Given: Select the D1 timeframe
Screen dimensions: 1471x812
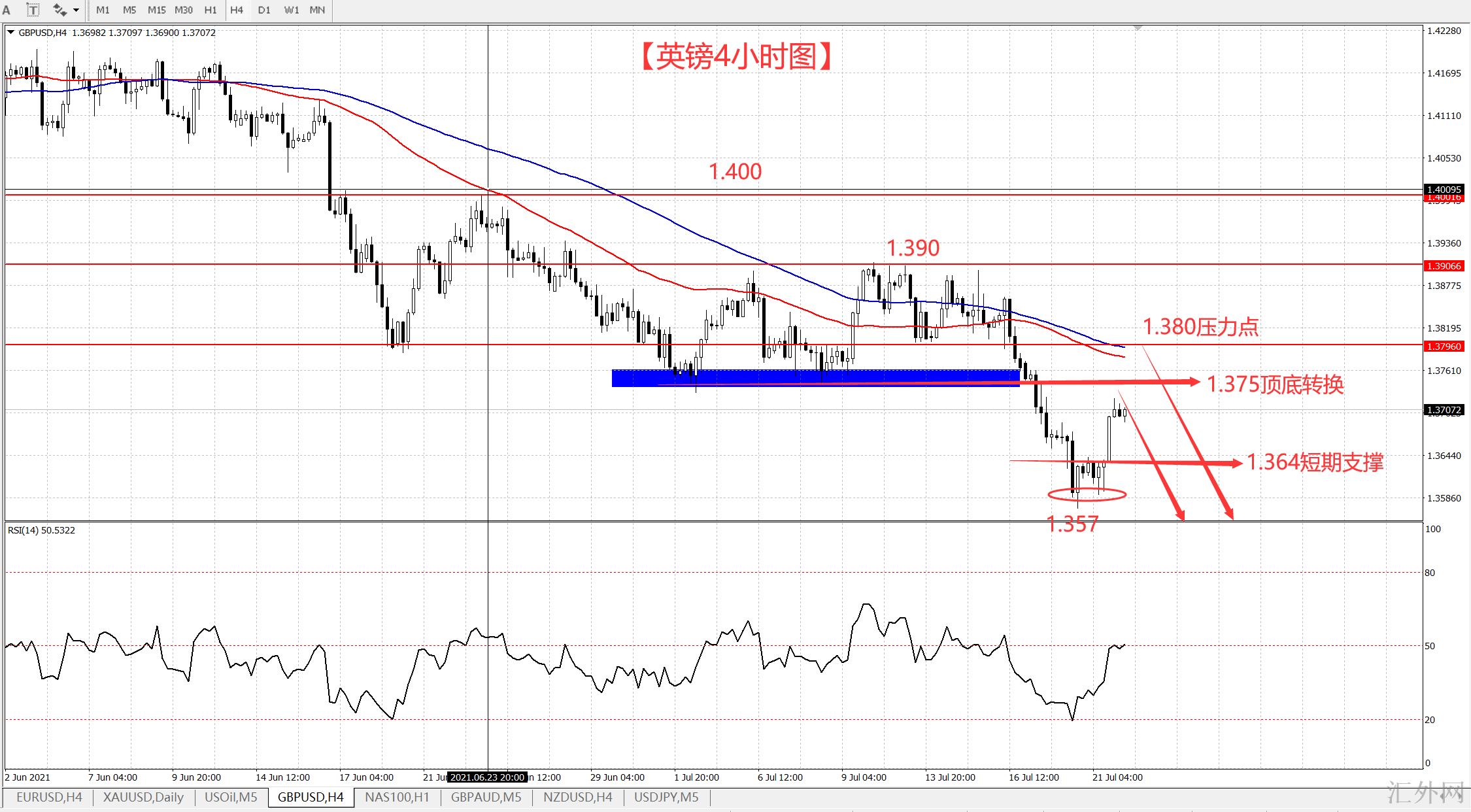Looking at the screenshot, I should [x=264, y=10].
